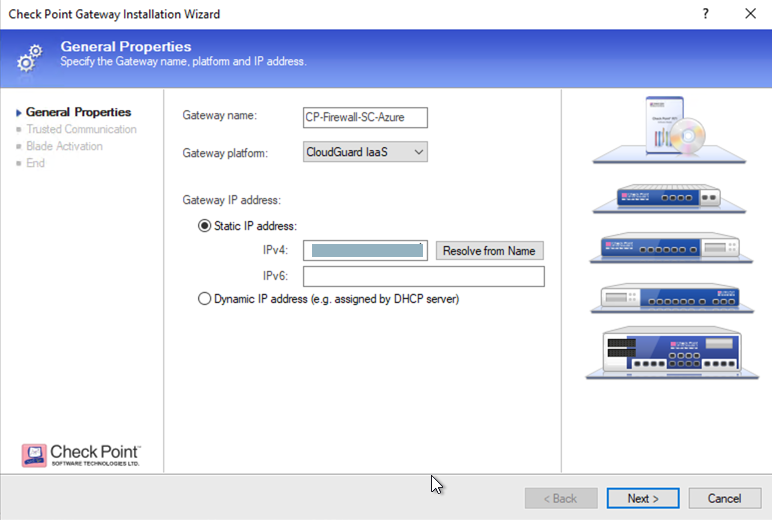Click the IPv6 address input field
The image size is (772, 520).
[423, 276]
